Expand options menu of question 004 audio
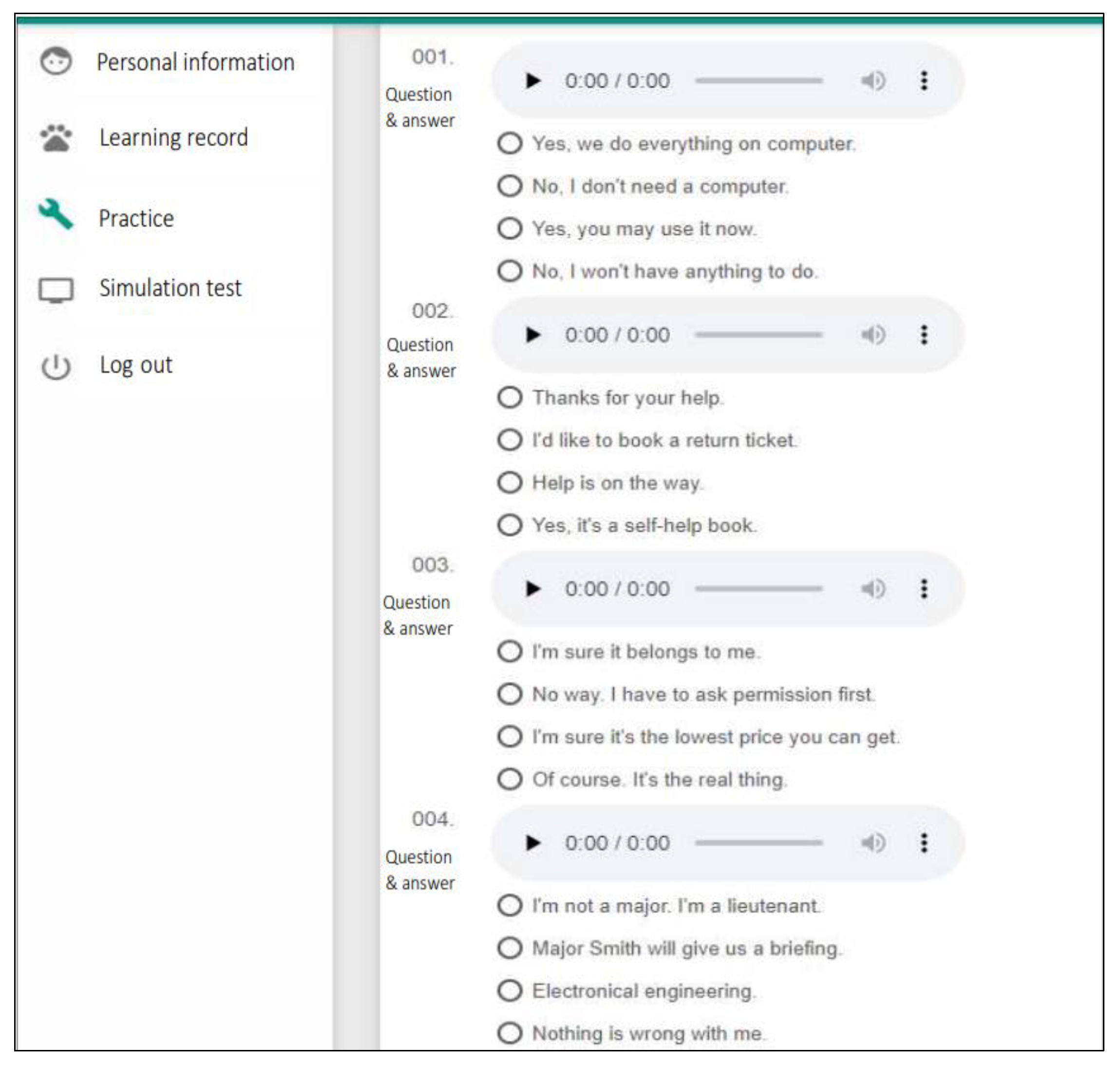The height and width of the screenshot is (1067, 1120). (x=924, y=842)
